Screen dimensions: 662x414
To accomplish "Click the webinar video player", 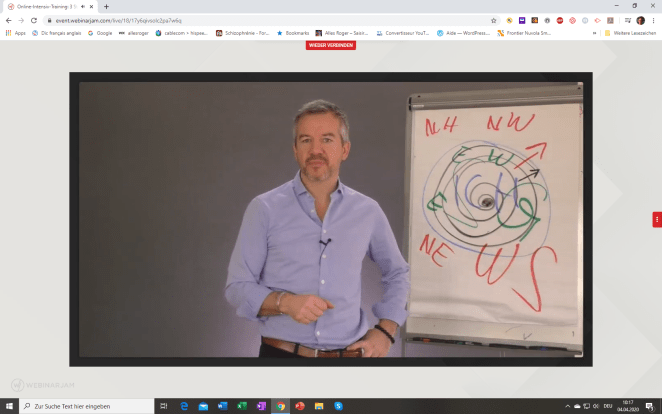I will pyautogui.click(x=330, y=220).
